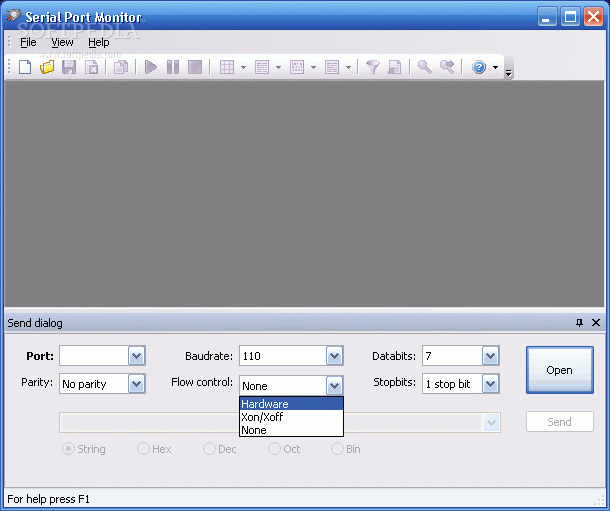Collapse the Flow control dropdown arrow
610x511 pixels.
click(335, 386)
